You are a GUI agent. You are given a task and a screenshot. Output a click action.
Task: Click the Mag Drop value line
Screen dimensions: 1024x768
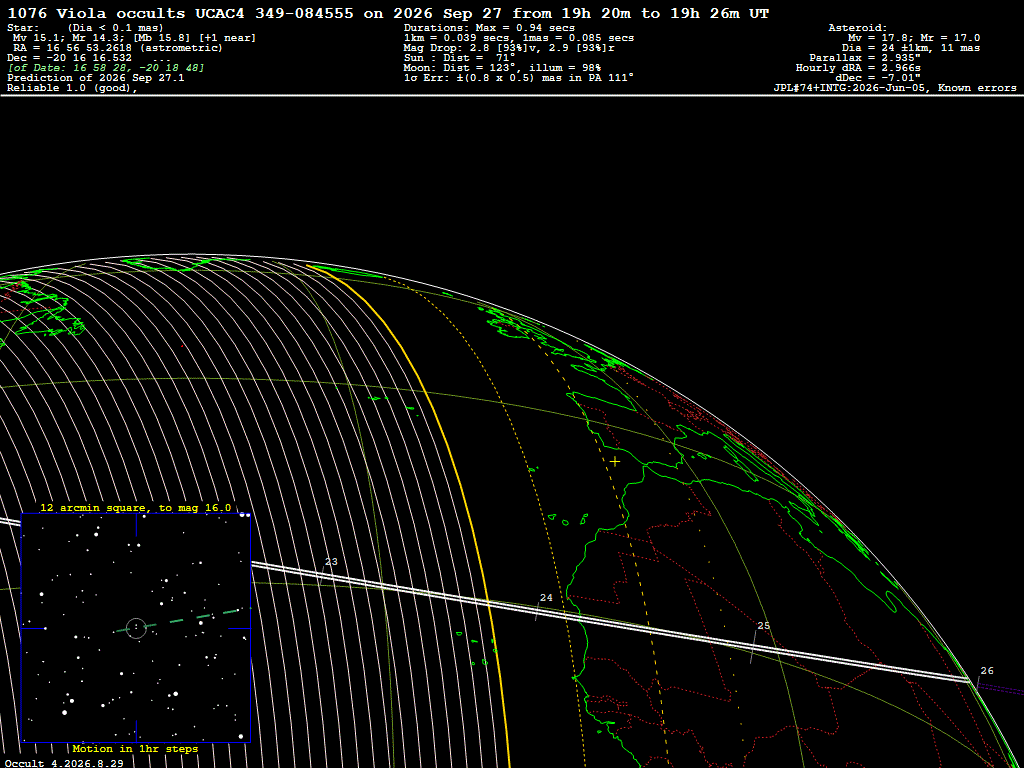coord(509,48)
